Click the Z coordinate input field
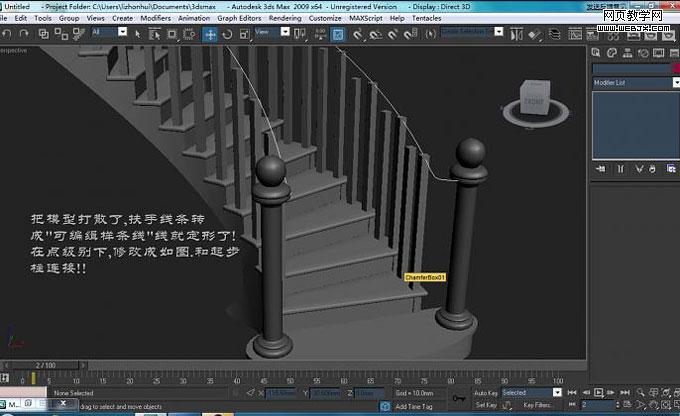The width and height of the screenshot is (680, 416). pyautogui.click(x=369, y=393)
